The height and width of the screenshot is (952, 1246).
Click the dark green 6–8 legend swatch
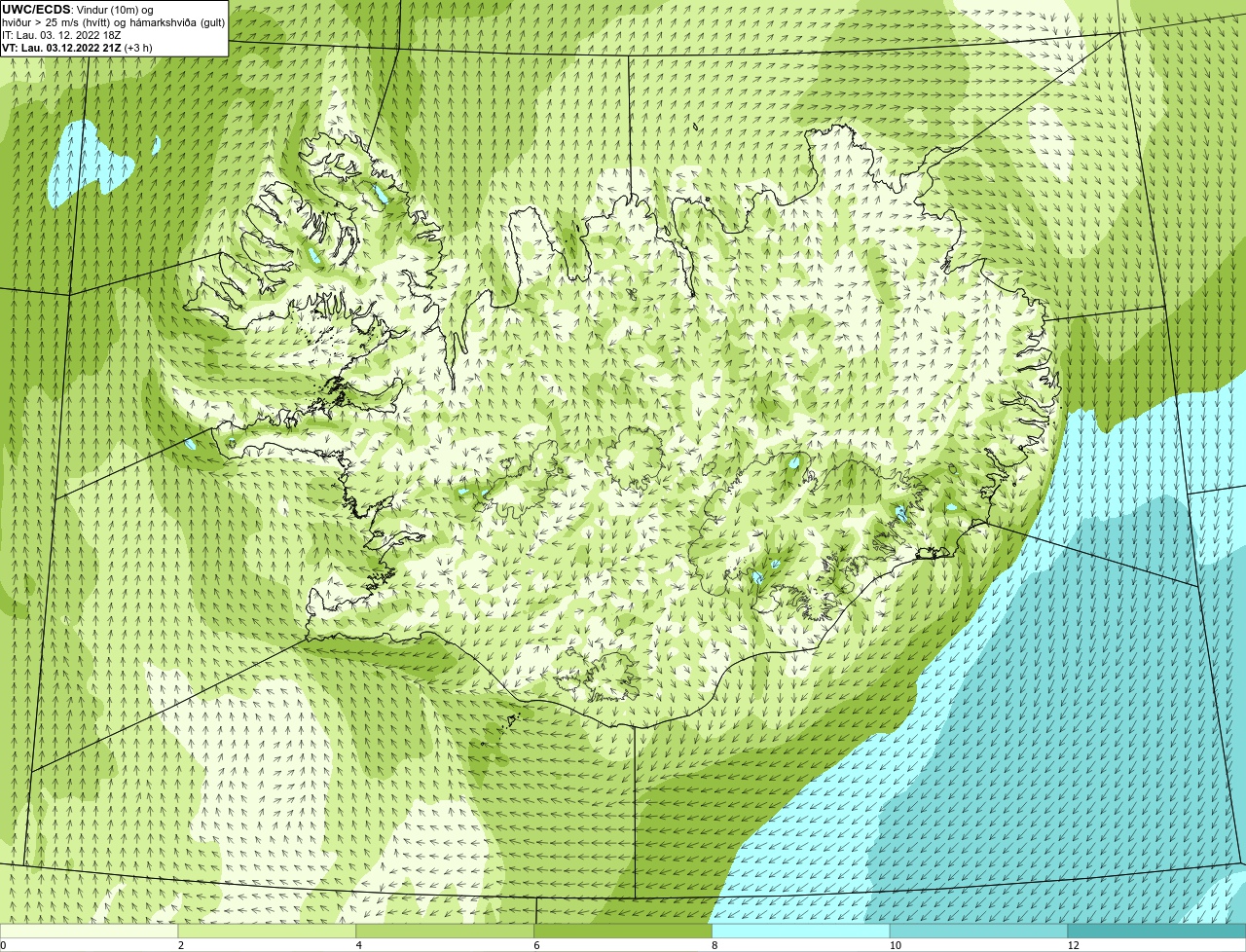point(623,932)
